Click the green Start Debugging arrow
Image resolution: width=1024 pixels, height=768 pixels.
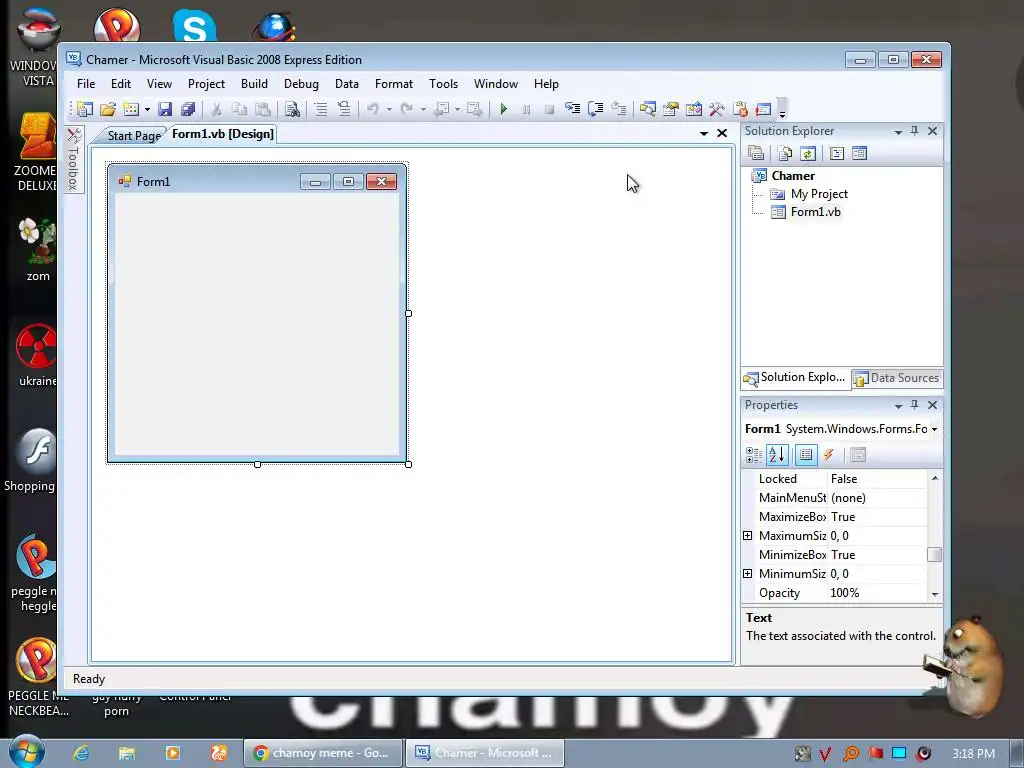(504, 109)
